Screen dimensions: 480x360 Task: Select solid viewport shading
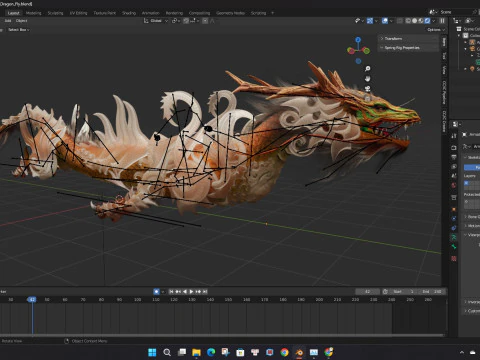click(x=414, y=21)
